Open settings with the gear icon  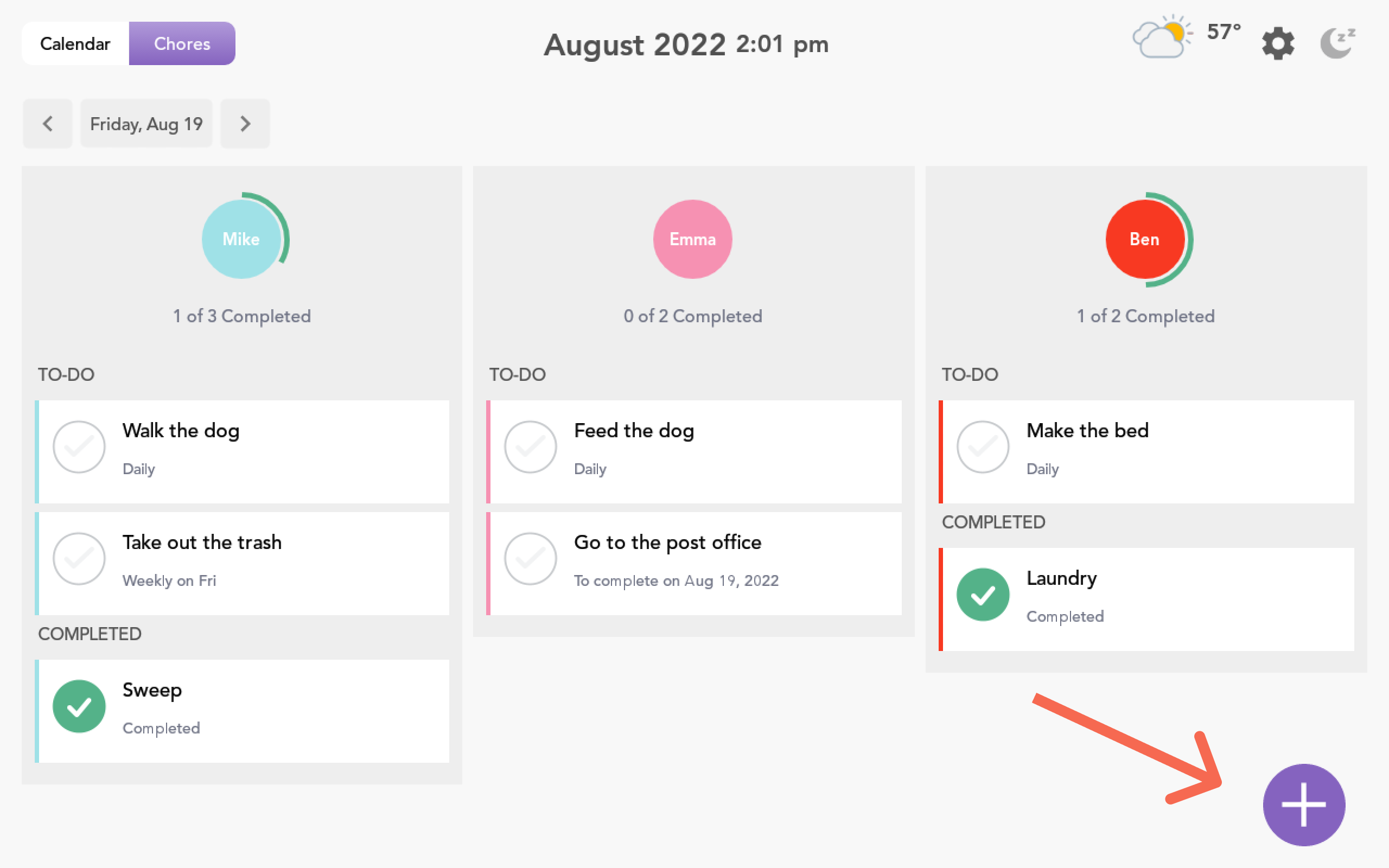click(1278, 43)
